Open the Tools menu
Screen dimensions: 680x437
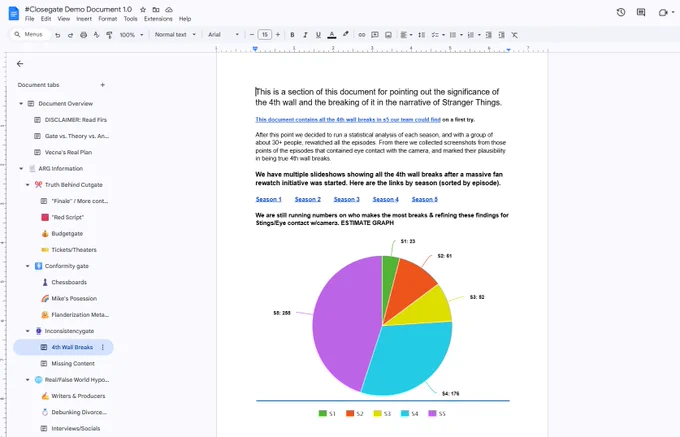[x=131, y=19]
